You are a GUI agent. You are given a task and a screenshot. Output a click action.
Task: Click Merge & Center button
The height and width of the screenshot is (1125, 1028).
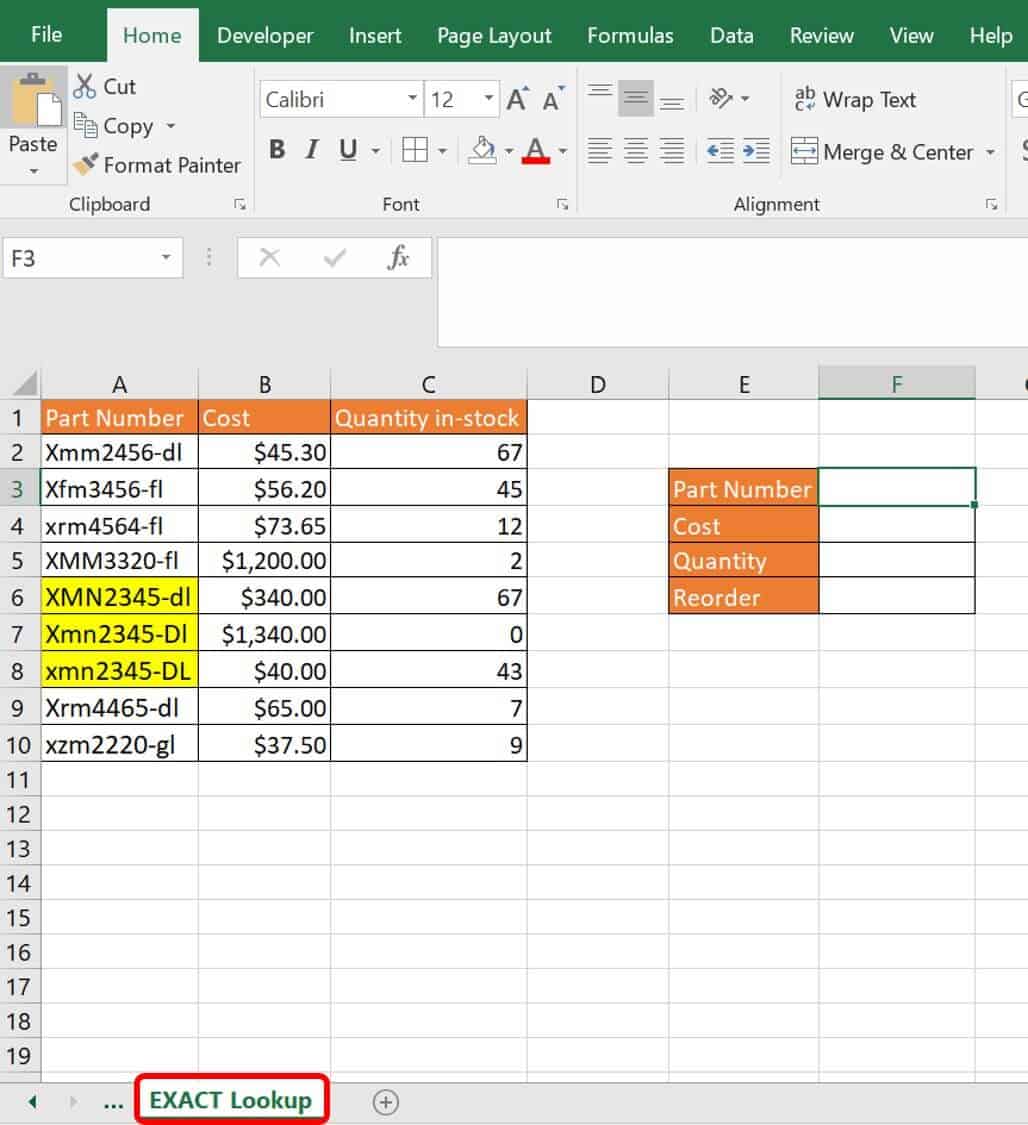pos(882,152)
